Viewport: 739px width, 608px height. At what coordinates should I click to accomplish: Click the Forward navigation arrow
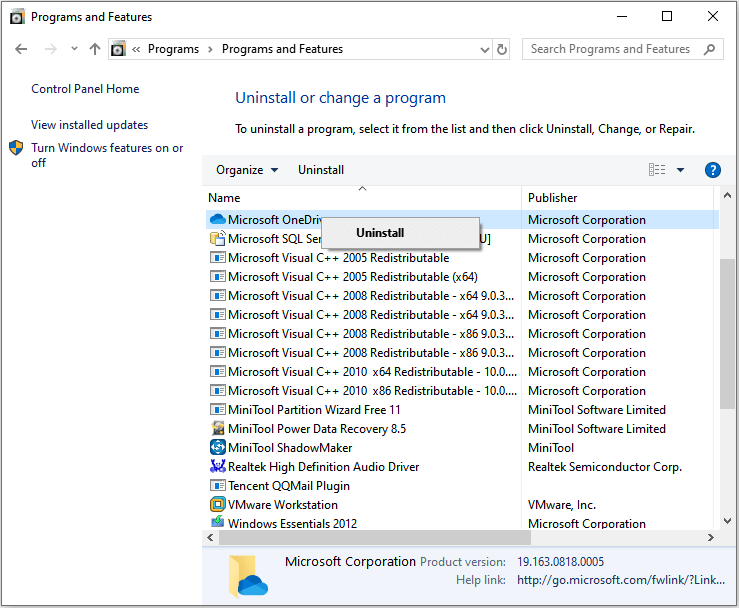(x=50, y=49)
